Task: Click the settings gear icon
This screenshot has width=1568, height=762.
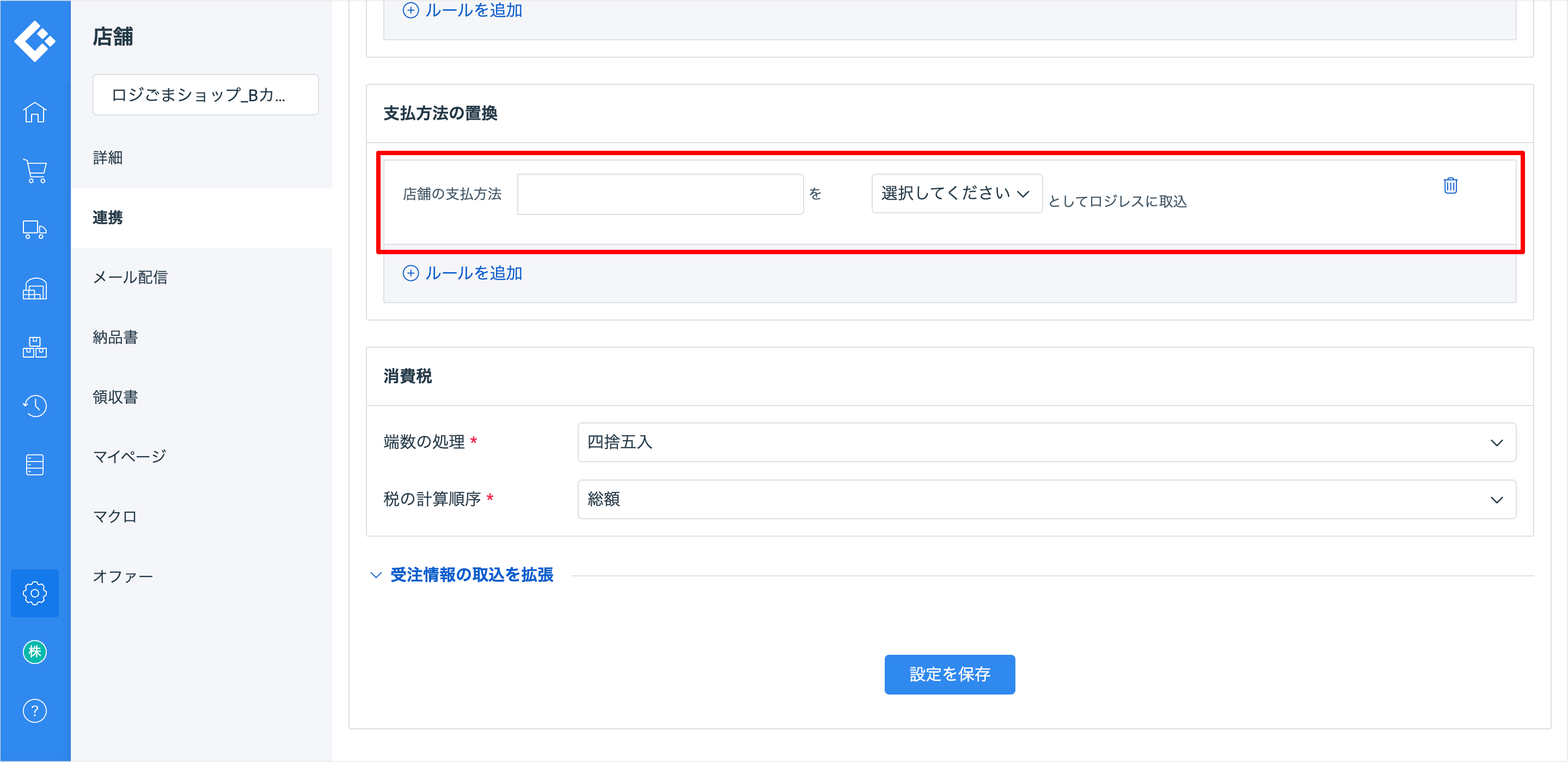Action: pos(35,593)
